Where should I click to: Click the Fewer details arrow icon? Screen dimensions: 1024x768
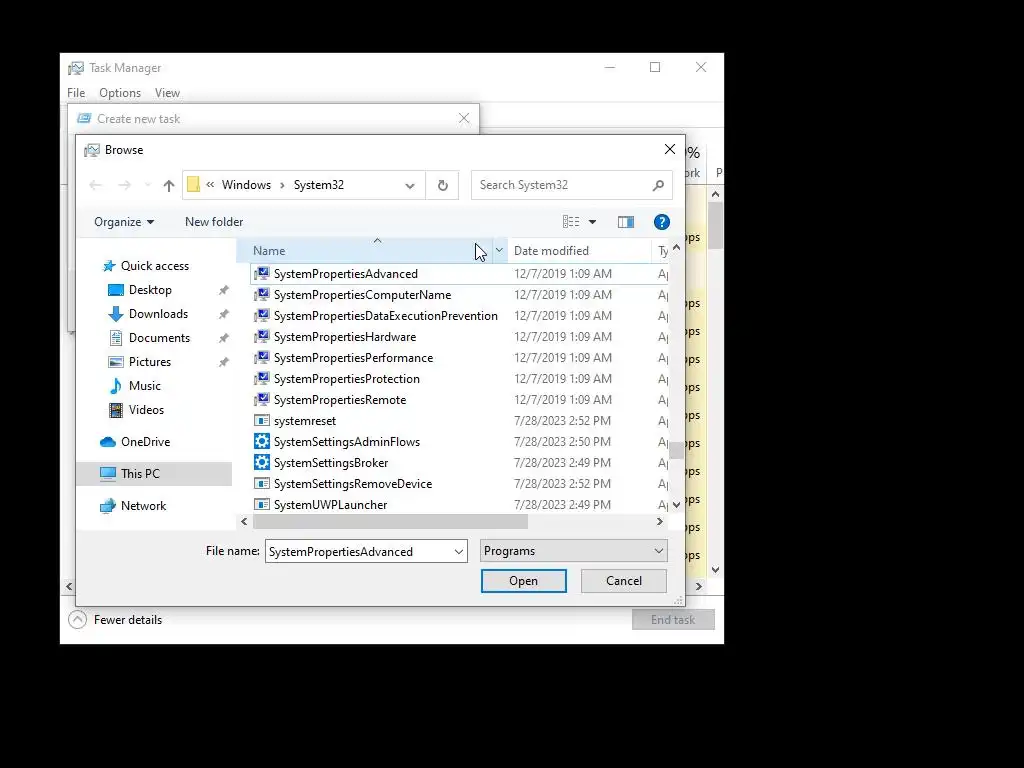click(x=77, y=620)
